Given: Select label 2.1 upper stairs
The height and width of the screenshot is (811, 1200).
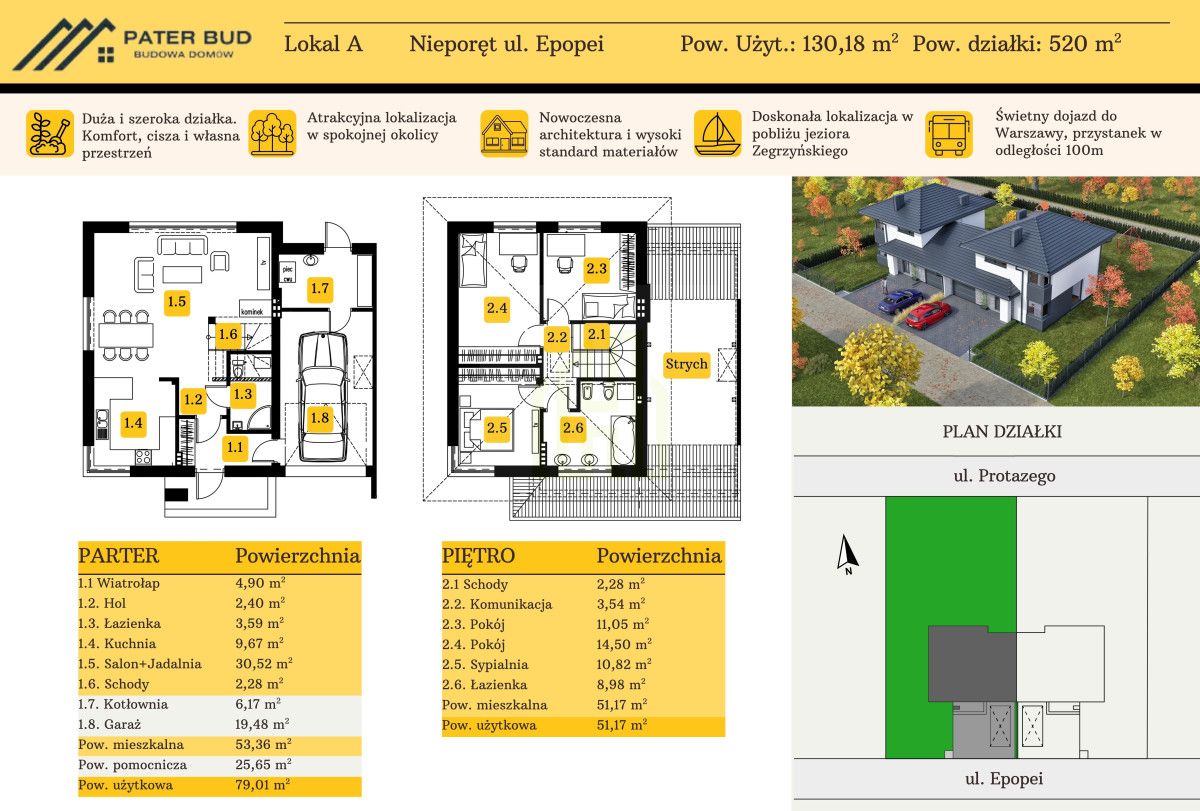Looking at the screenshot, I should coord(597,334).
